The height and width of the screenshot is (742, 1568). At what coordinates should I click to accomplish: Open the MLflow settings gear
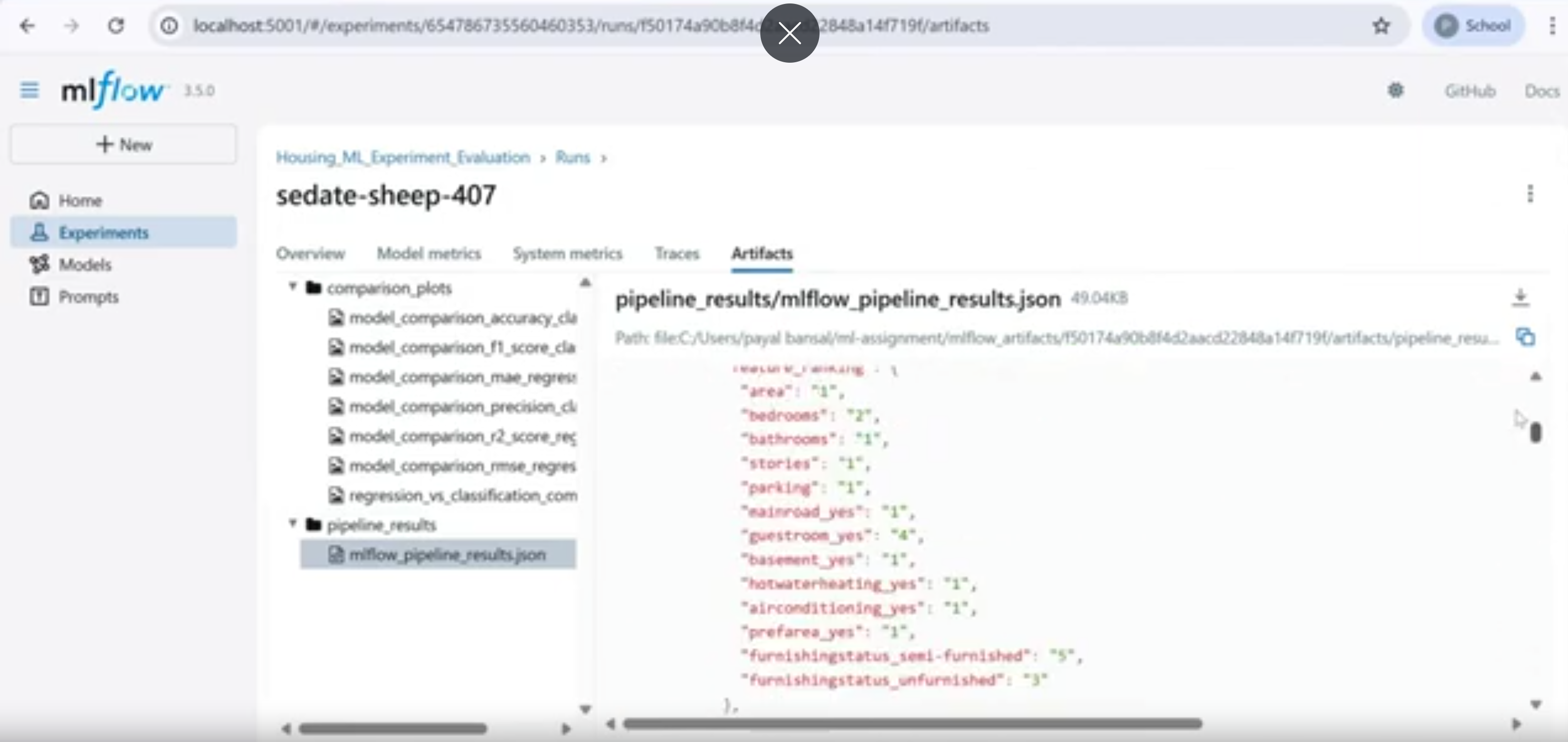pyautogui.click(x=1396, y=90)
